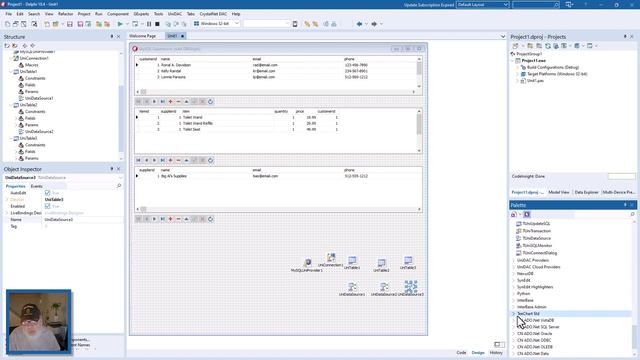
Task: Click the Save floppy-disk icon in toolbar
Action: click(x=70, y=24)
